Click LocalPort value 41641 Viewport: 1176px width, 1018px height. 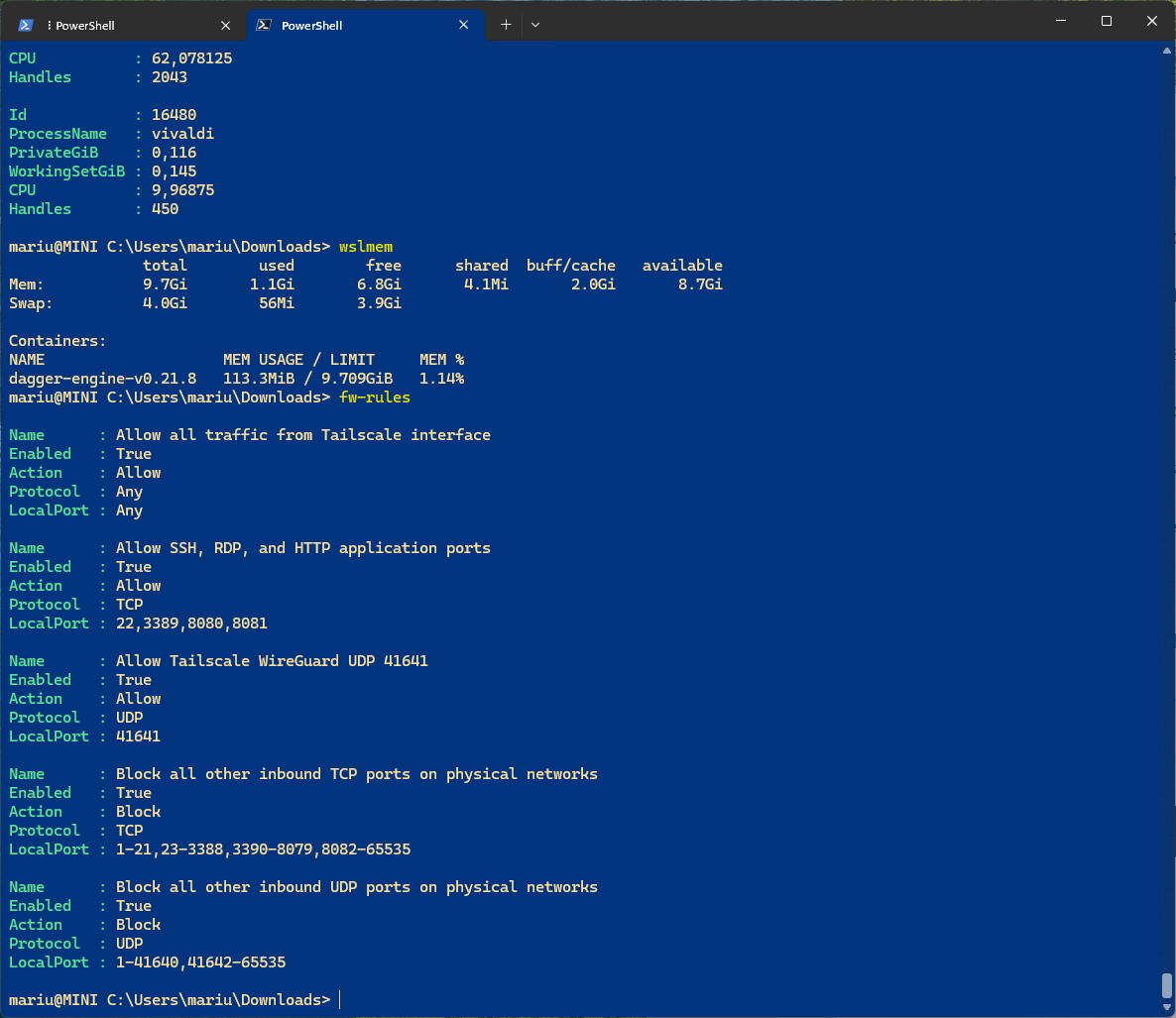click(138, 736)
